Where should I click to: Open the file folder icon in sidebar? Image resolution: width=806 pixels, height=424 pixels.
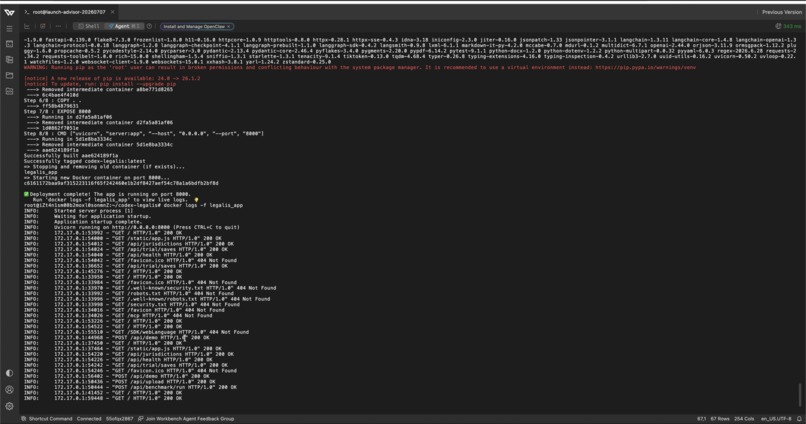tap(9, 76)
